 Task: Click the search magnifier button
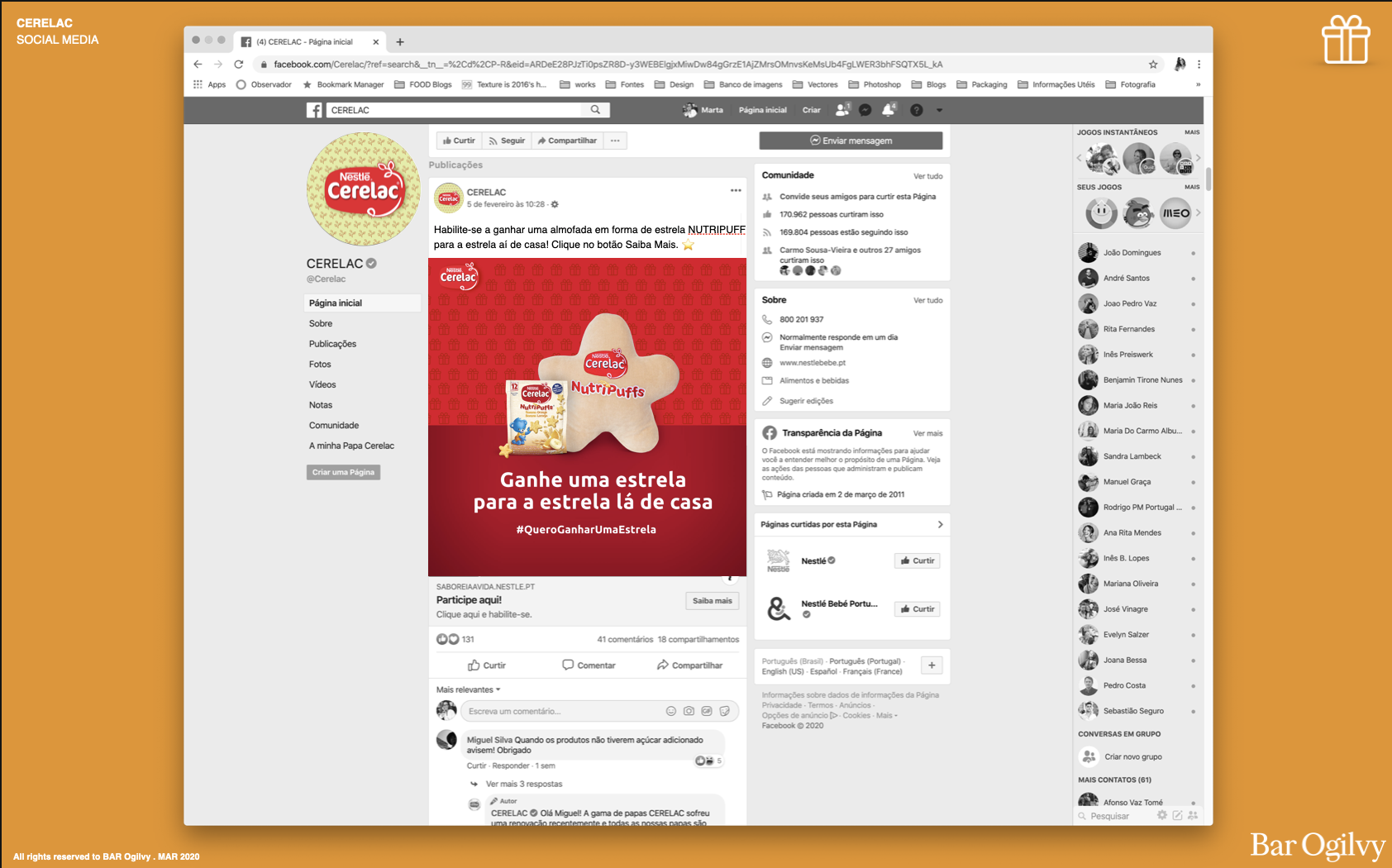595,110
